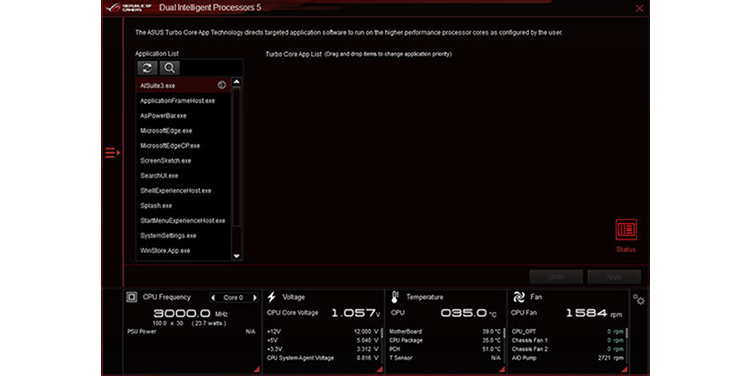The image size is (750, 376).
Task: Click the CPU temperature value 035.0
Action: tap(468, 313)
